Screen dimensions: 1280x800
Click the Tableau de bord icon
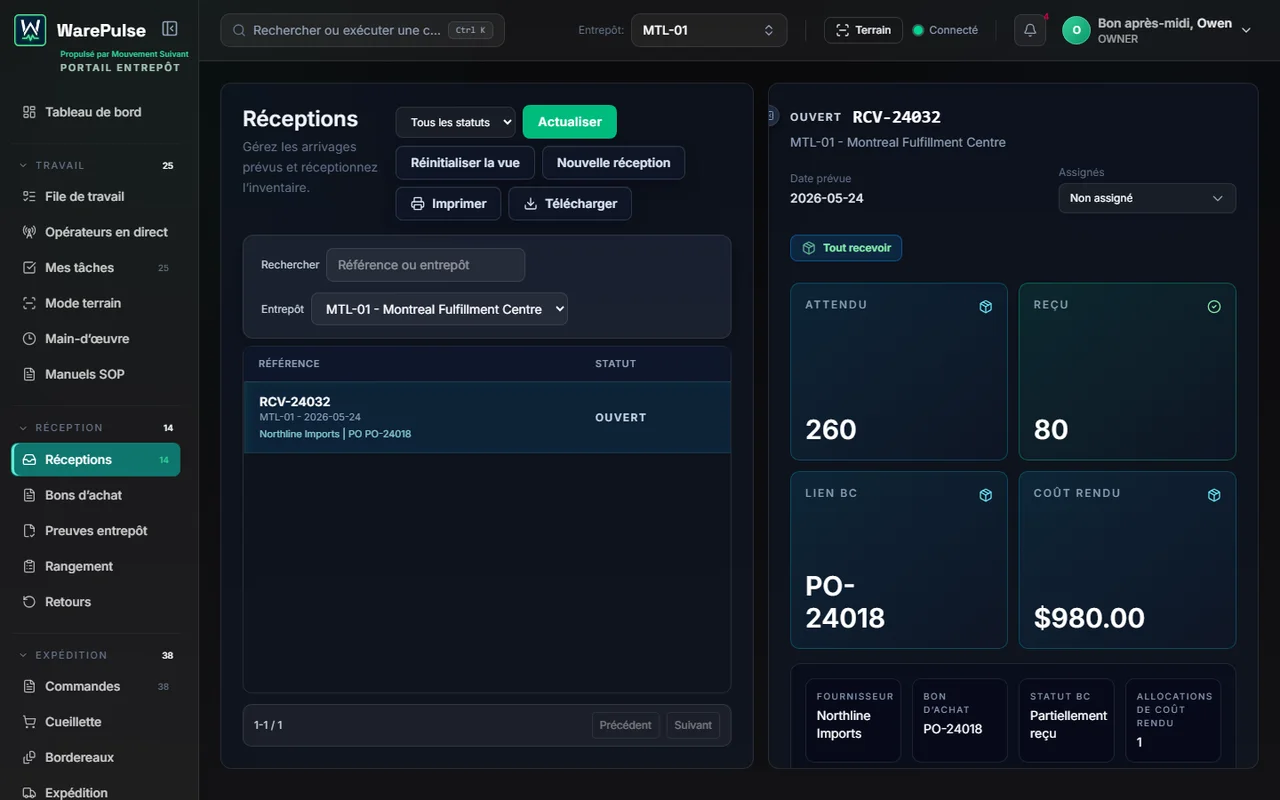pyautogui.click(x=29, y=112)
